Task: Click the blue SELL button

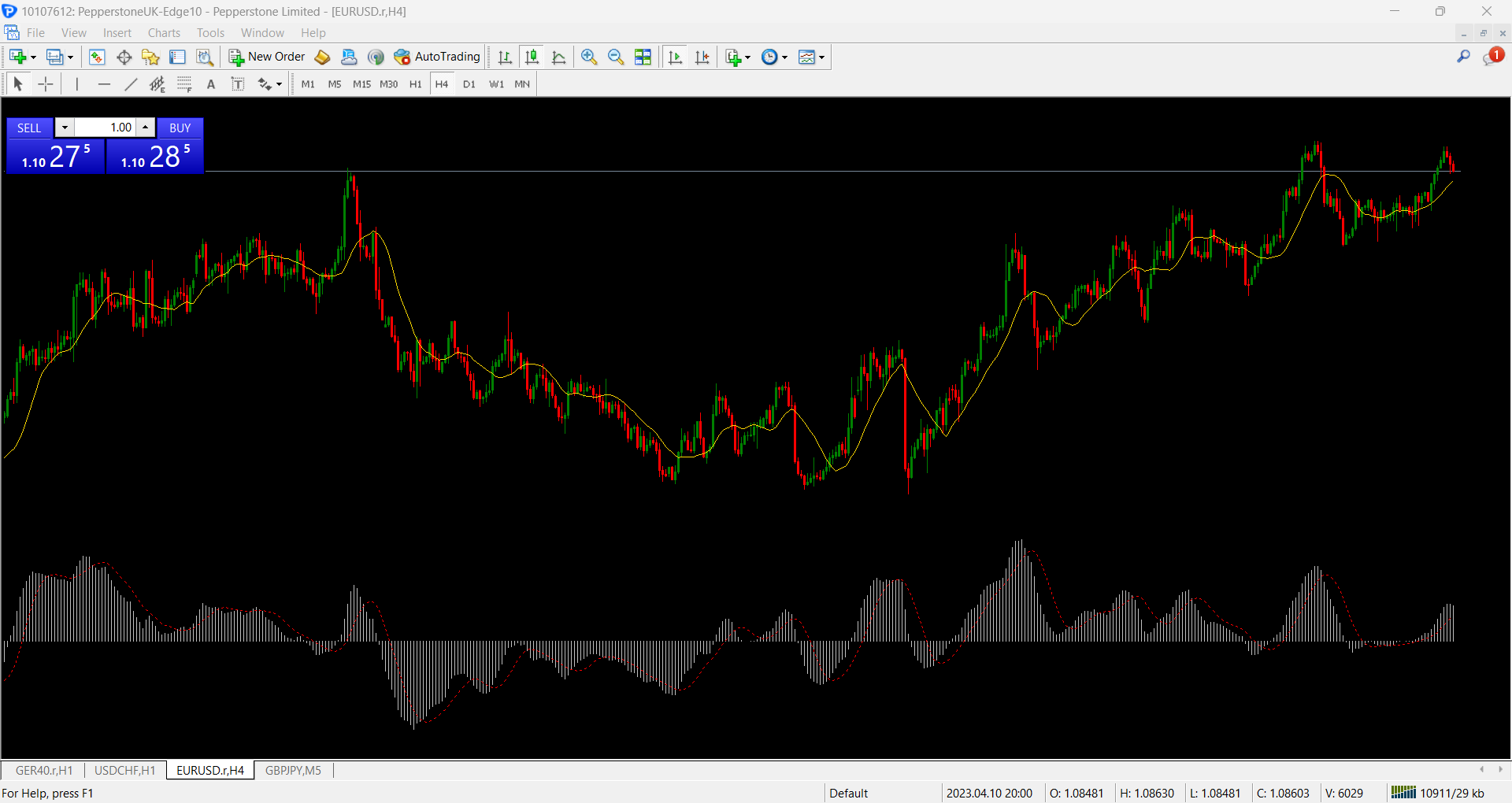Action: [x=29, y=128]
